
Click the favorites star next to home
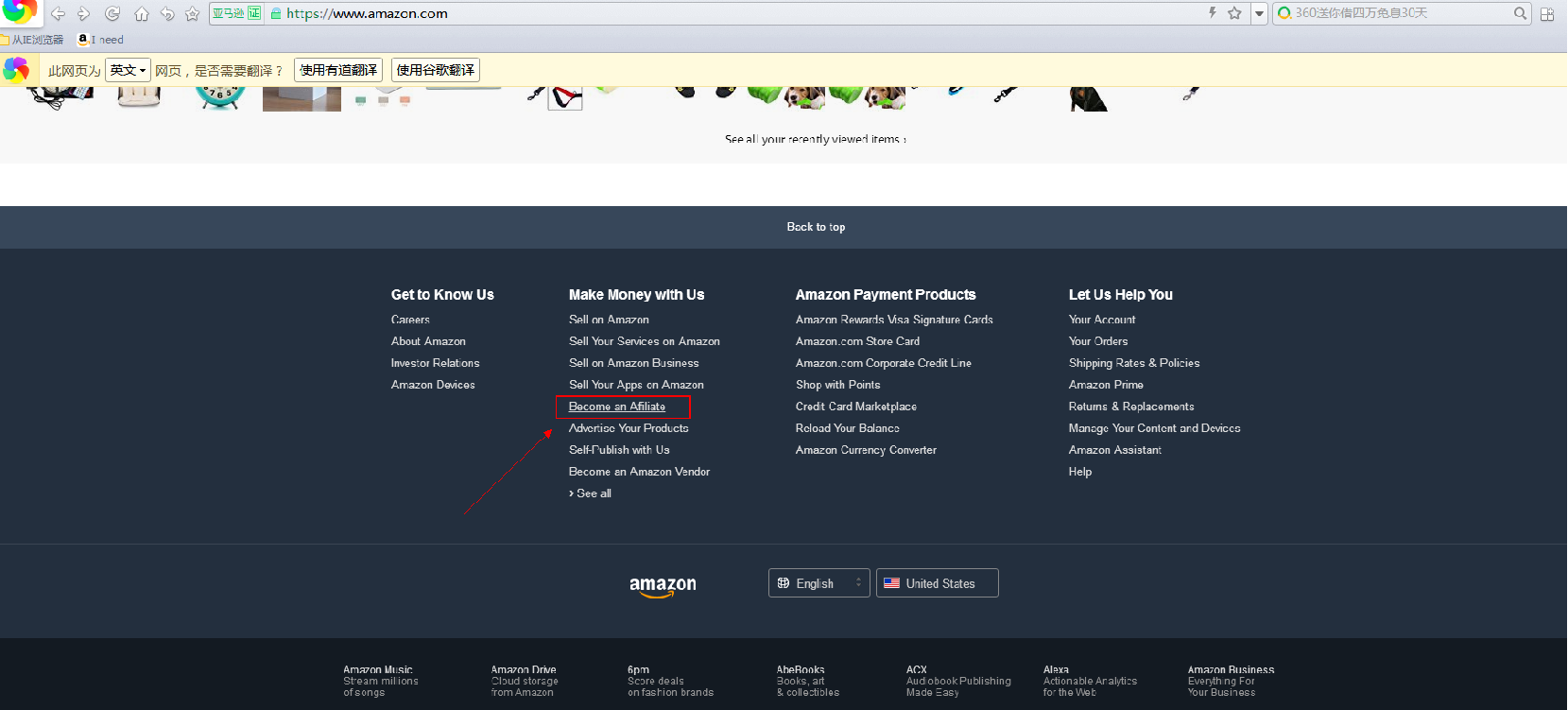pos(192,13)
